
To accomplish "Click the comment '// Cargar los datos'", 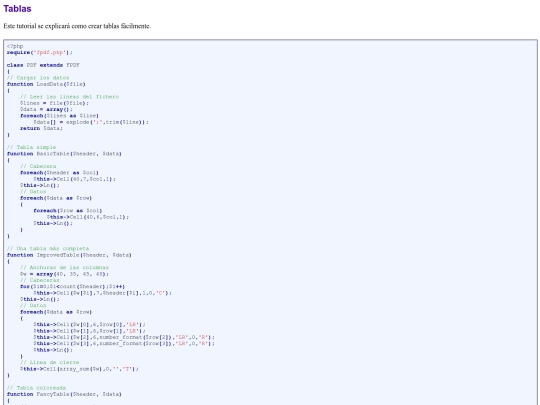I will pyautogui.click(x=38, y=78).
